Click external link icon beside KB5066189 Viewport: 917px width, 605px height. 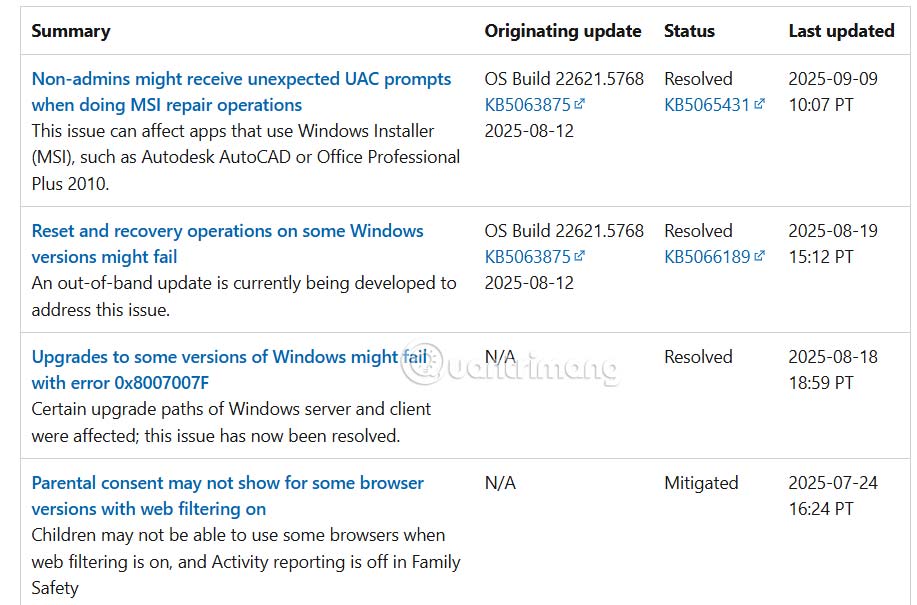click(x=758, y=256)
